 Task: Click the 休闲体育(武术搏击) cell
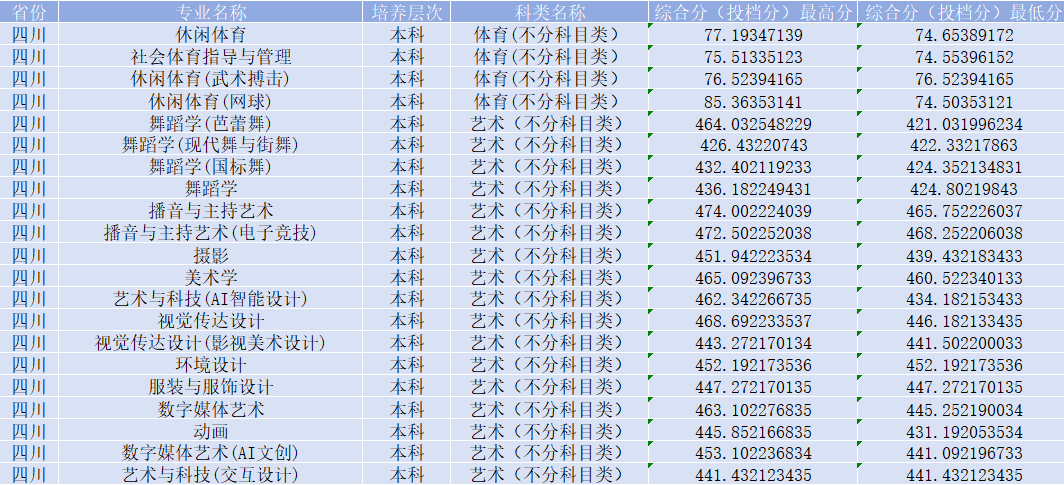pos(211,79)
